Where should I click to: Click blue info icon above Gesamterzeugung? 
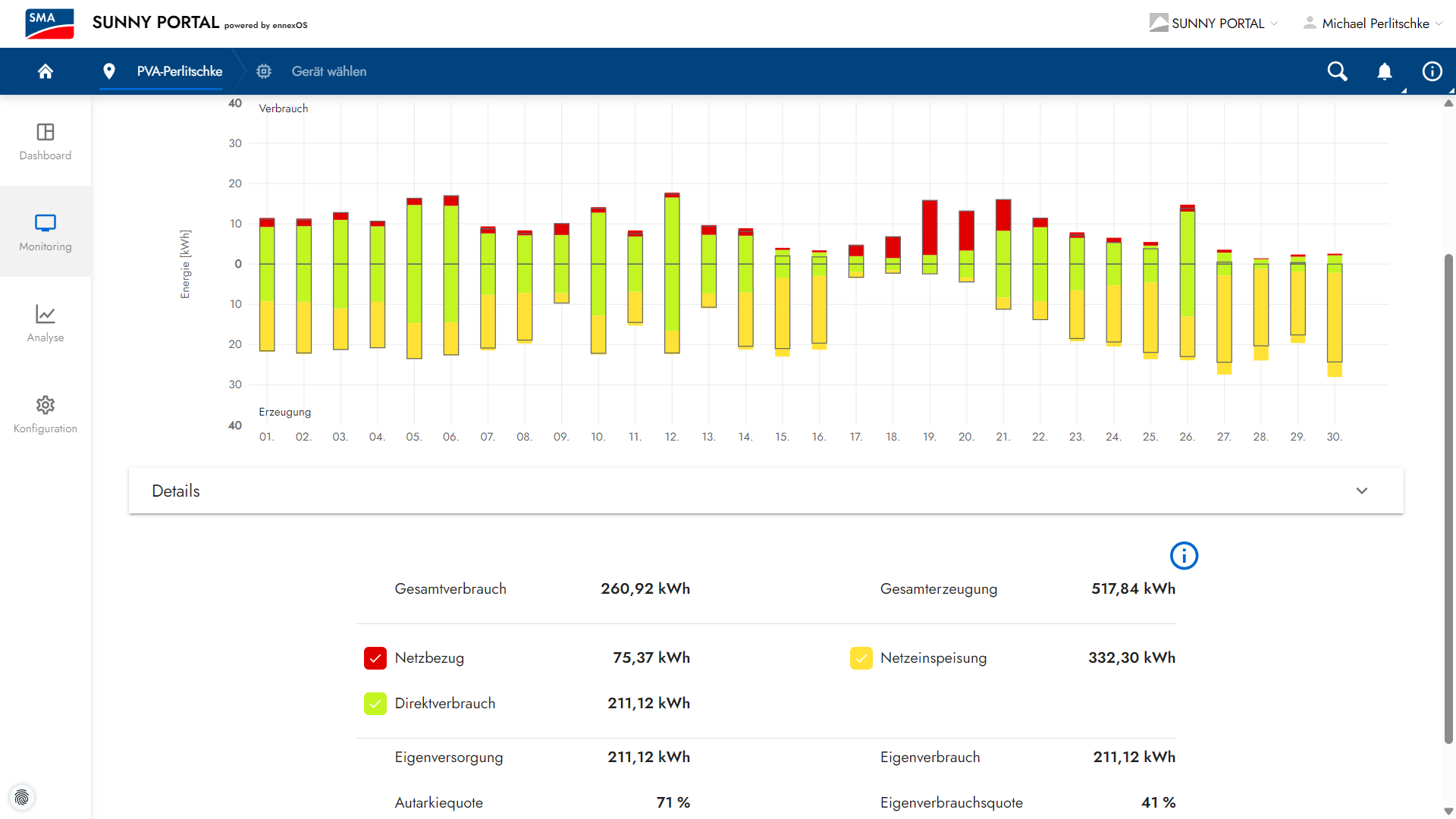click(1184, 556)
